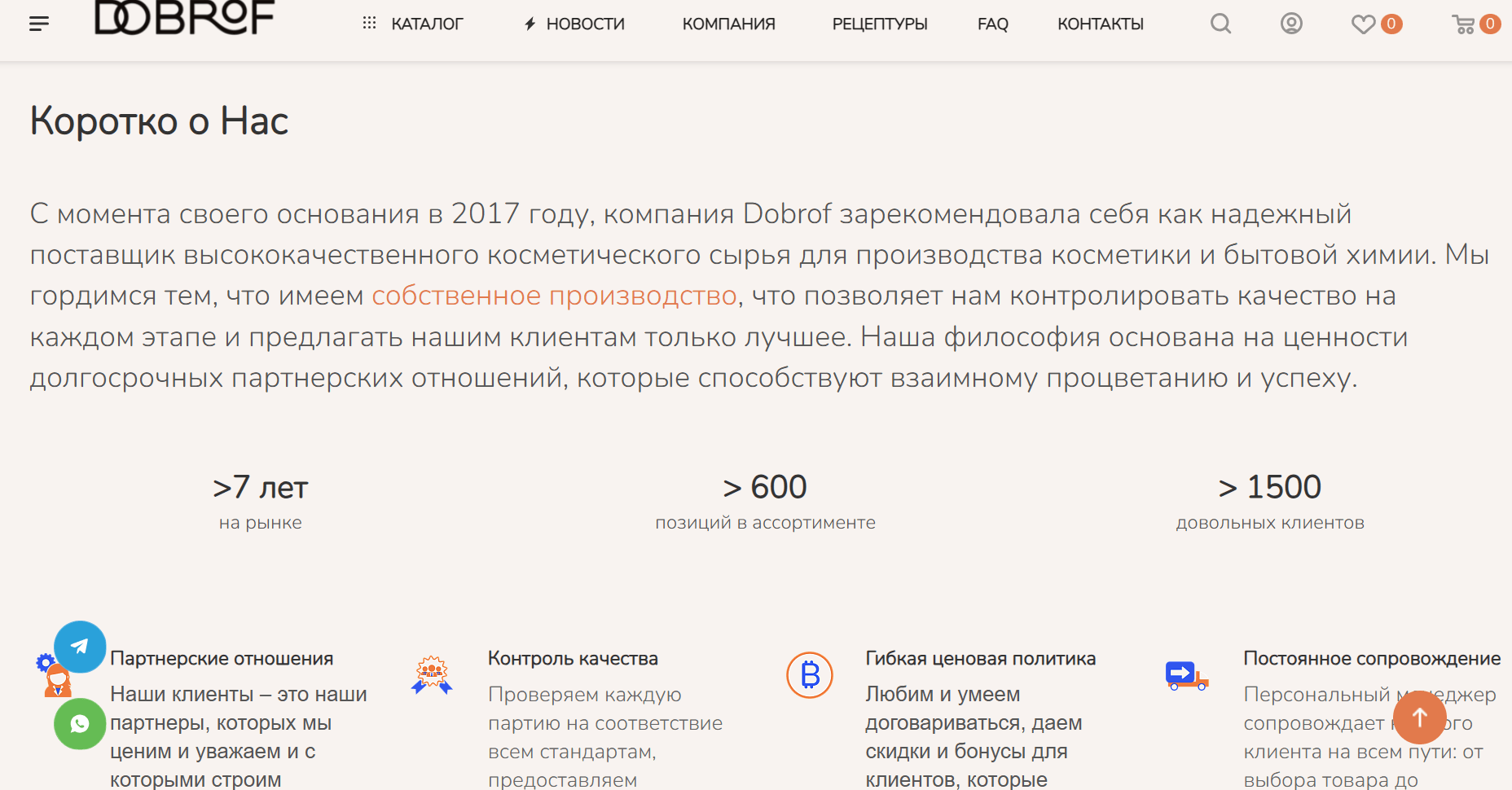Click the на рынке caption
The width and height of the screenshot is (1512, 790).
[x=261, y=523]
